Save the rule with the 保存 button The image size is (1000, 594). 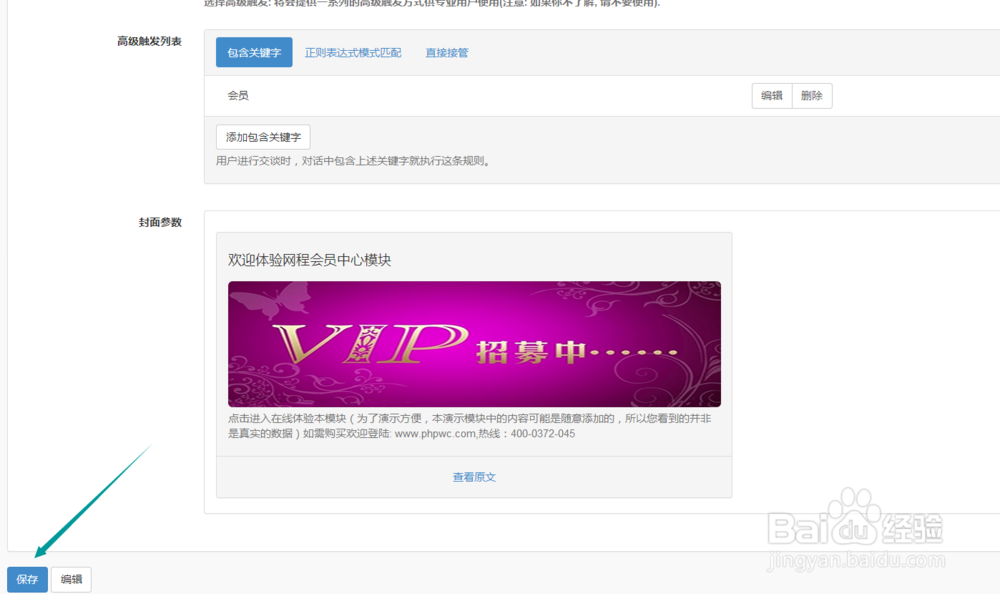pyautogui.click(x=26, y=579)
